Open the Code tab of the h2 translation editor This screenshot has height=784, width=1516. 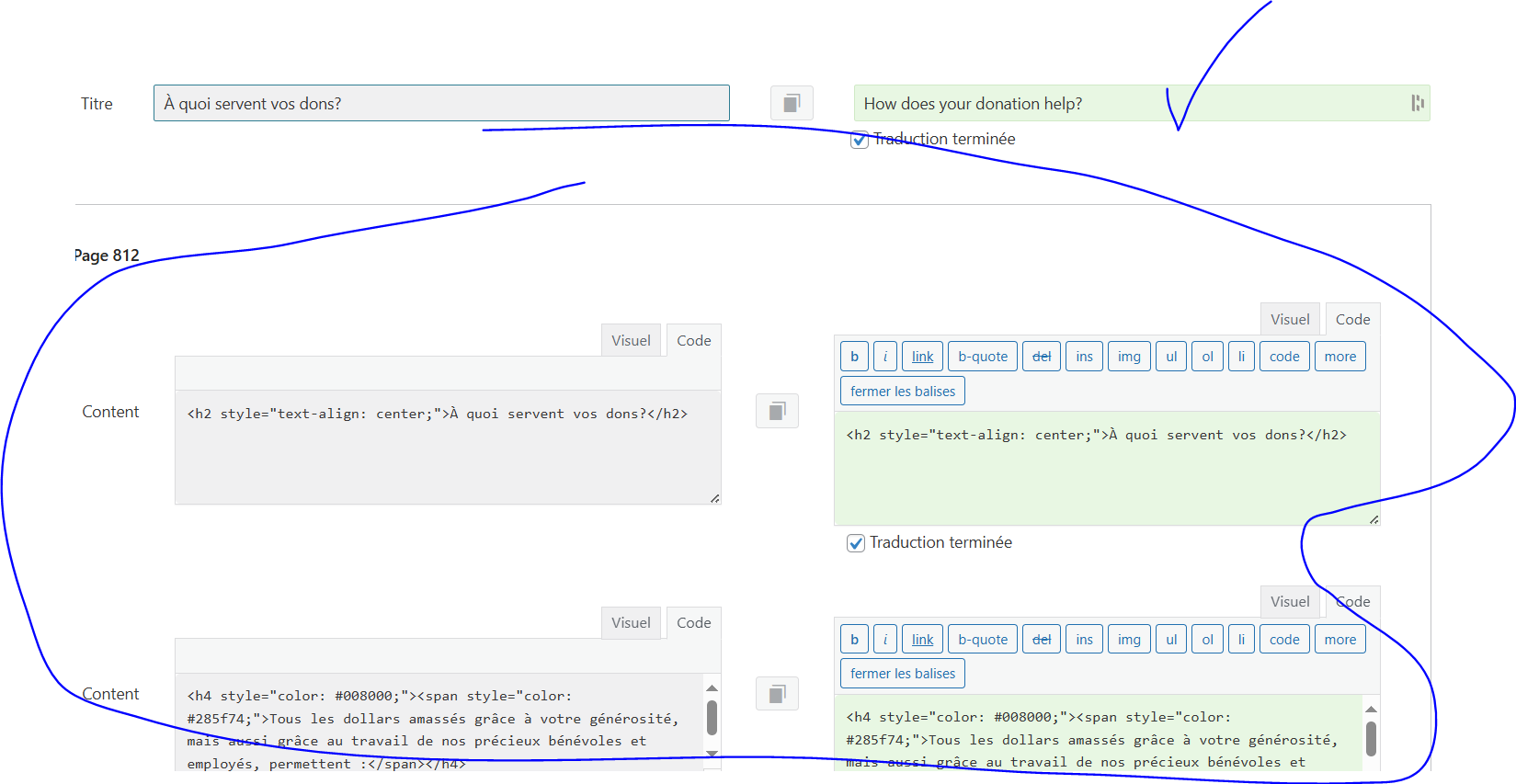tap(1352, 319)
